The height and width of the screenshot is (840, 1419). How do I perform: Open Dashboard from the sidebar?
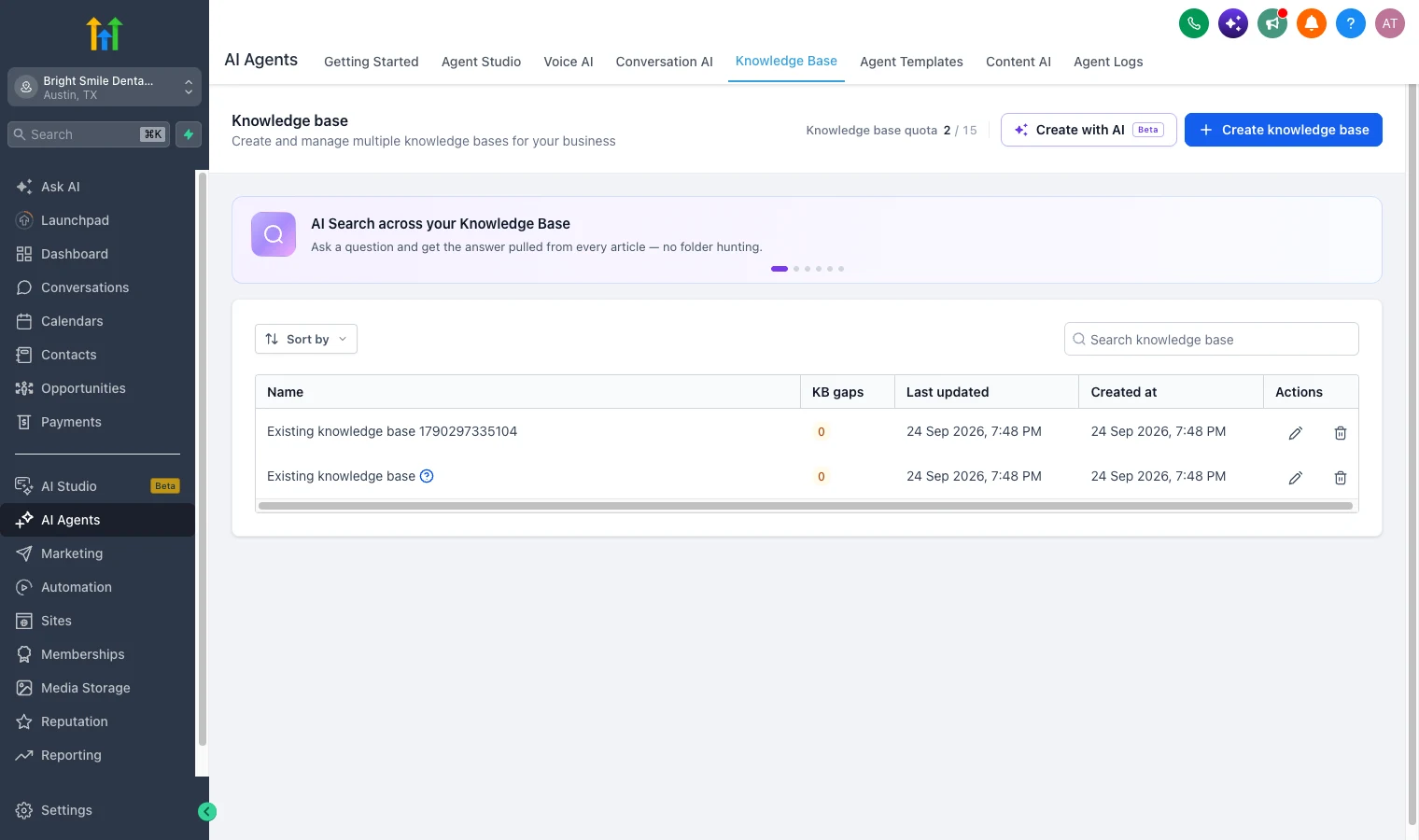[97, 254]
